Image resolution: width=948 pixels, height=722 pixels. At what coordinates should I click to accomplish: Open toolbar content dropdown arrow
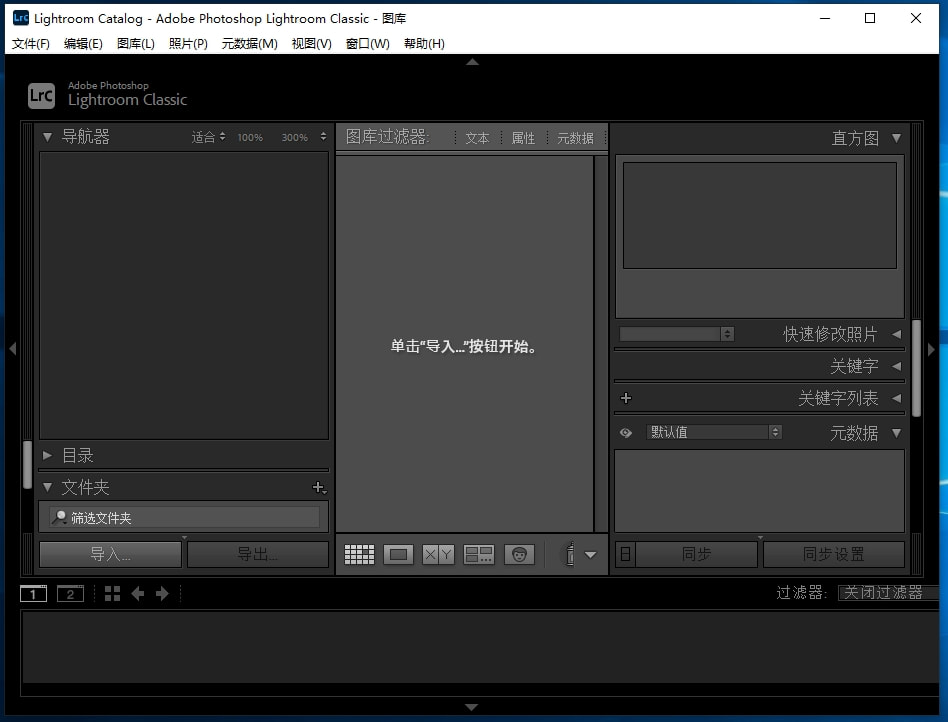(x=591, y=555)
